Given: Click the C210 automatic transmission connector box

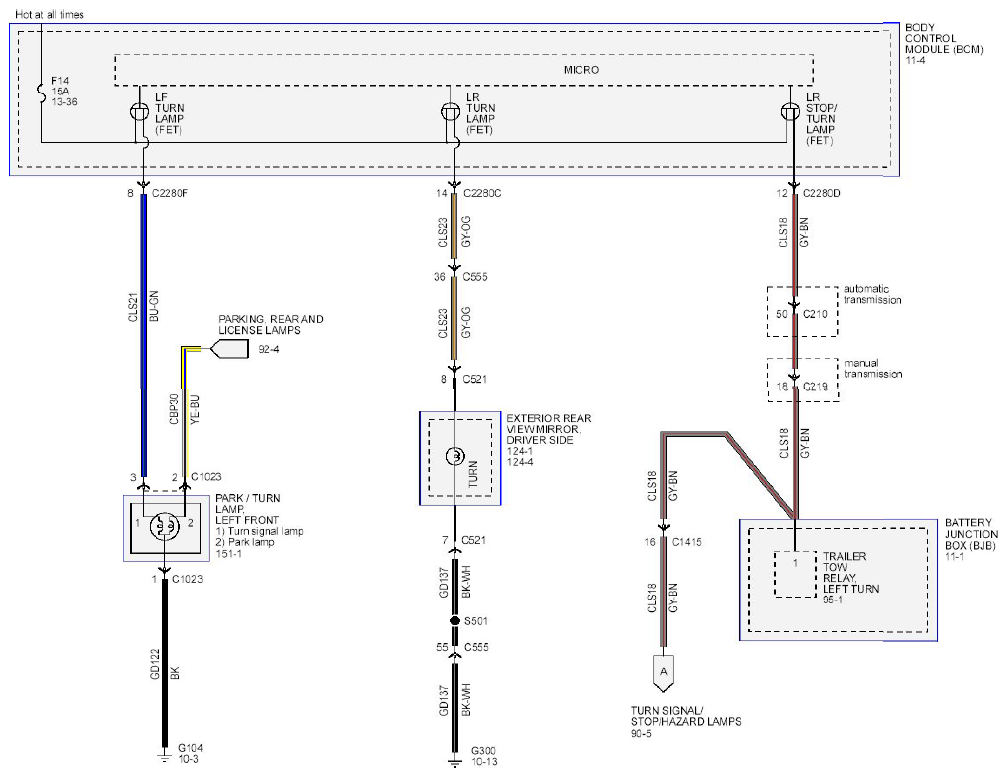Looking at the screenshot, I should [x=803, y=311].
